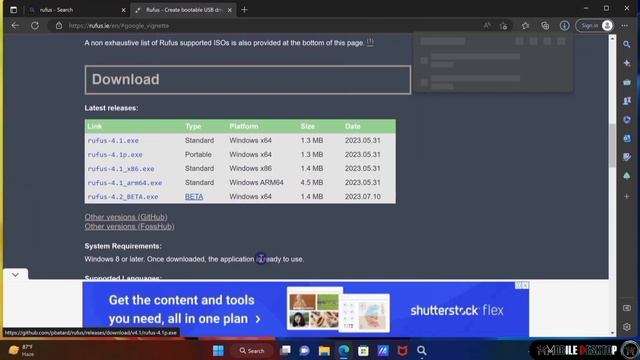Open the Shutterstock flex ad banner
The width and height of the screenshot is (640, 360).
click(x=306, y=310)
